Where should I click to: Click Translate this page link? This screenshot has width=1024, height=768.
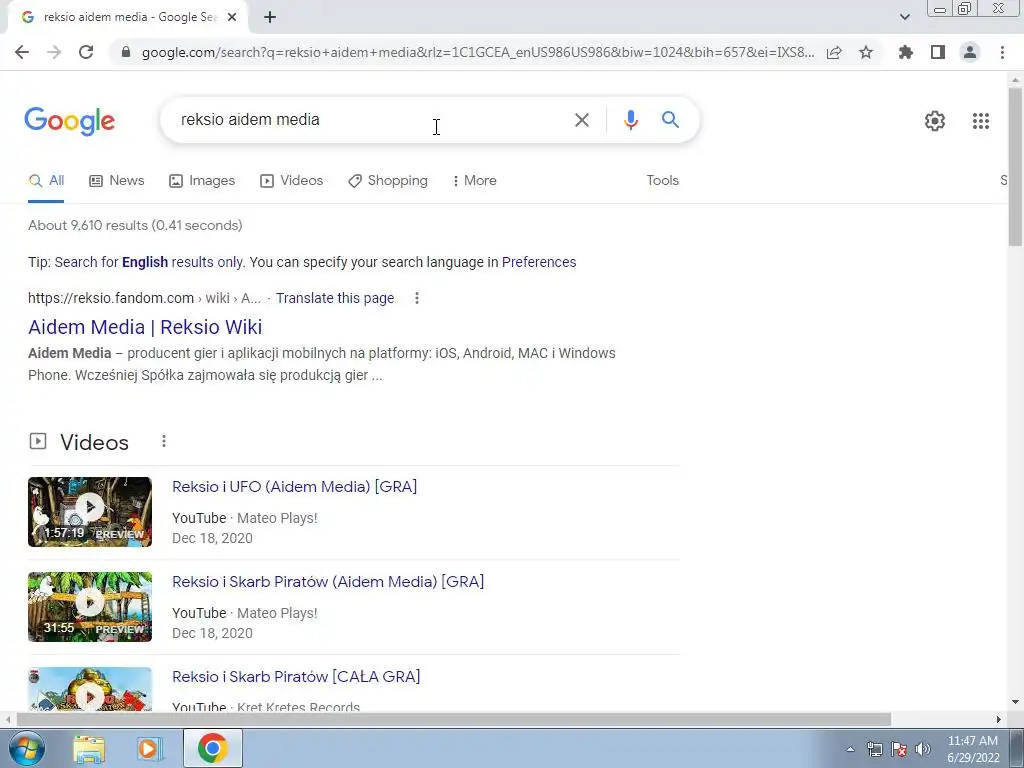pos(334,298)
